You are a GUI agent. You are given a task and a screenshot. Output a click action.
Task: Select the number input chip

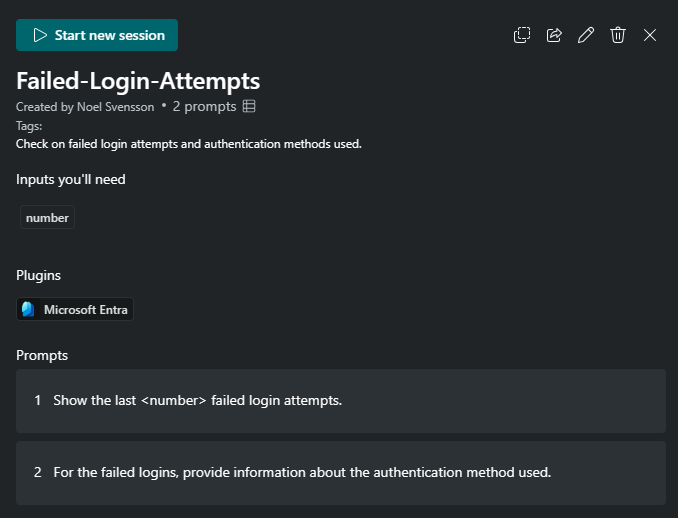click(x=47, y=217)
